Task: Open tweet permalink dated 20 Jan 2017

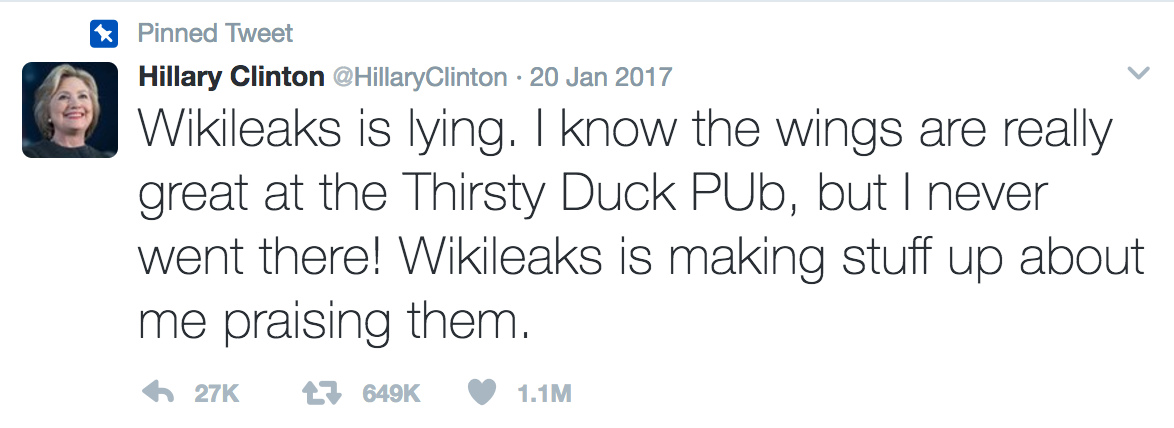Action: [600, 77]
